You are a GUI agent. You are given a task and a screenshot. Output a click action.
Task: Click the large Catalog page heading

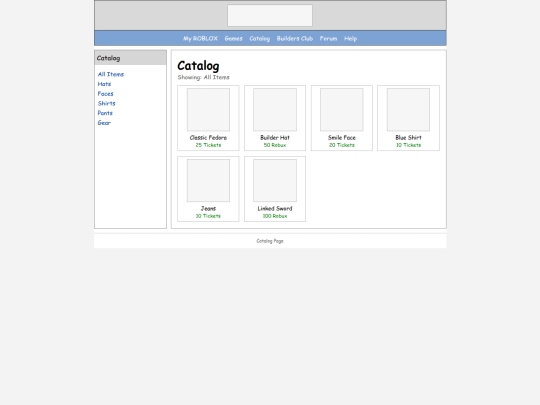[x=198, y=66]
